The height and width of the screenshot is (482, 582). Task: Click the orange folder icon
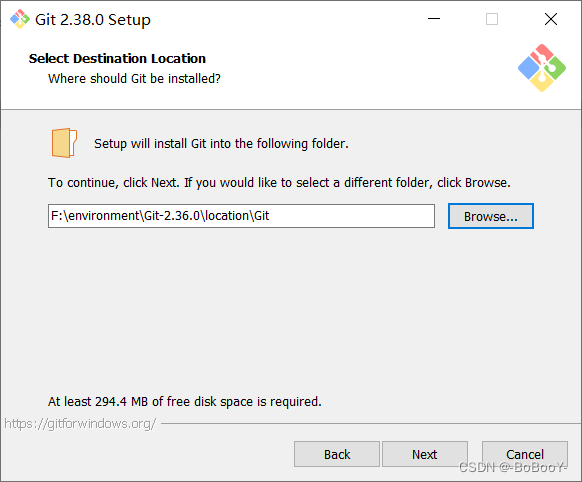[64, 143]
